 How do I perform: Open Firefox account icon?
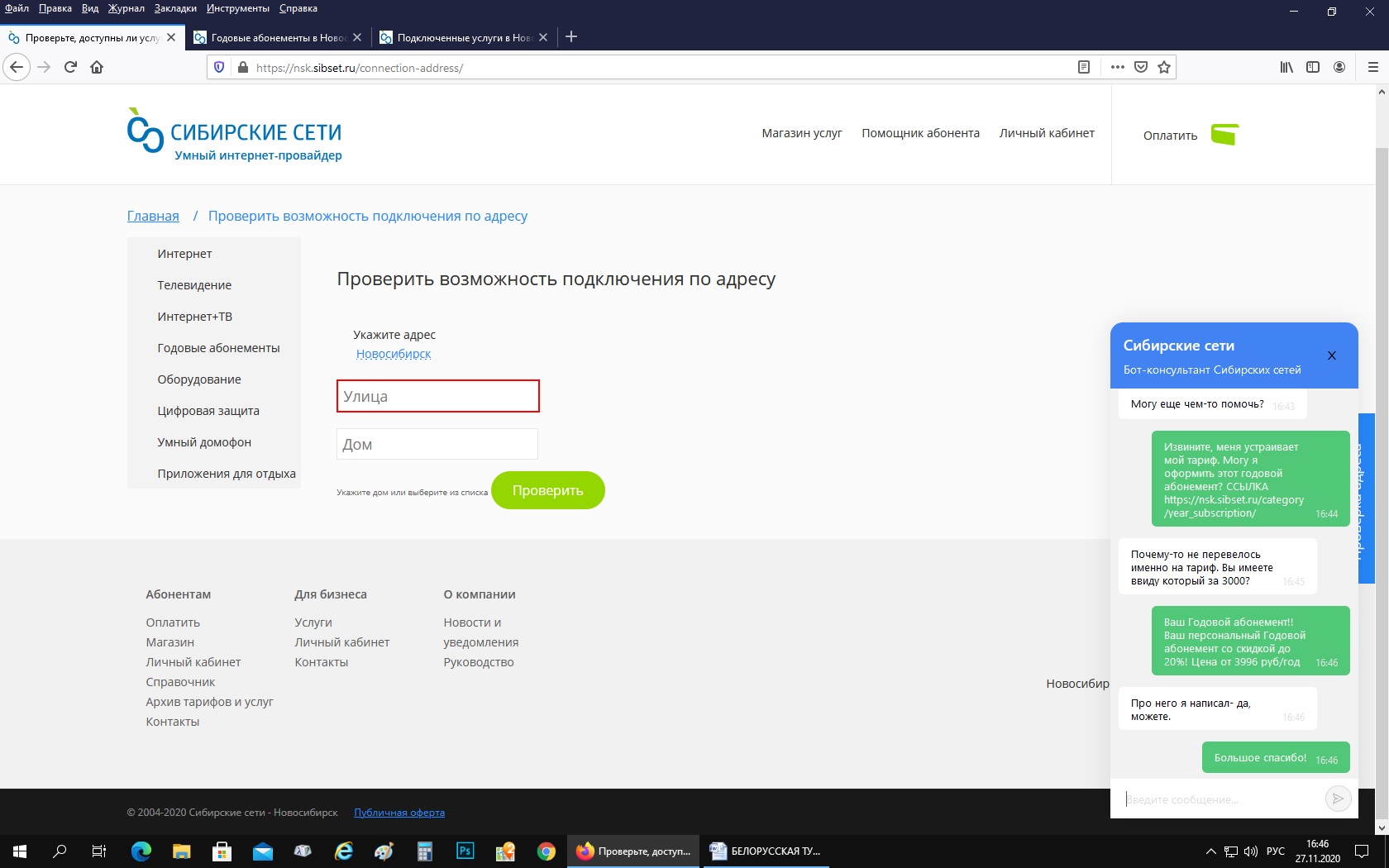point(1339,67)
